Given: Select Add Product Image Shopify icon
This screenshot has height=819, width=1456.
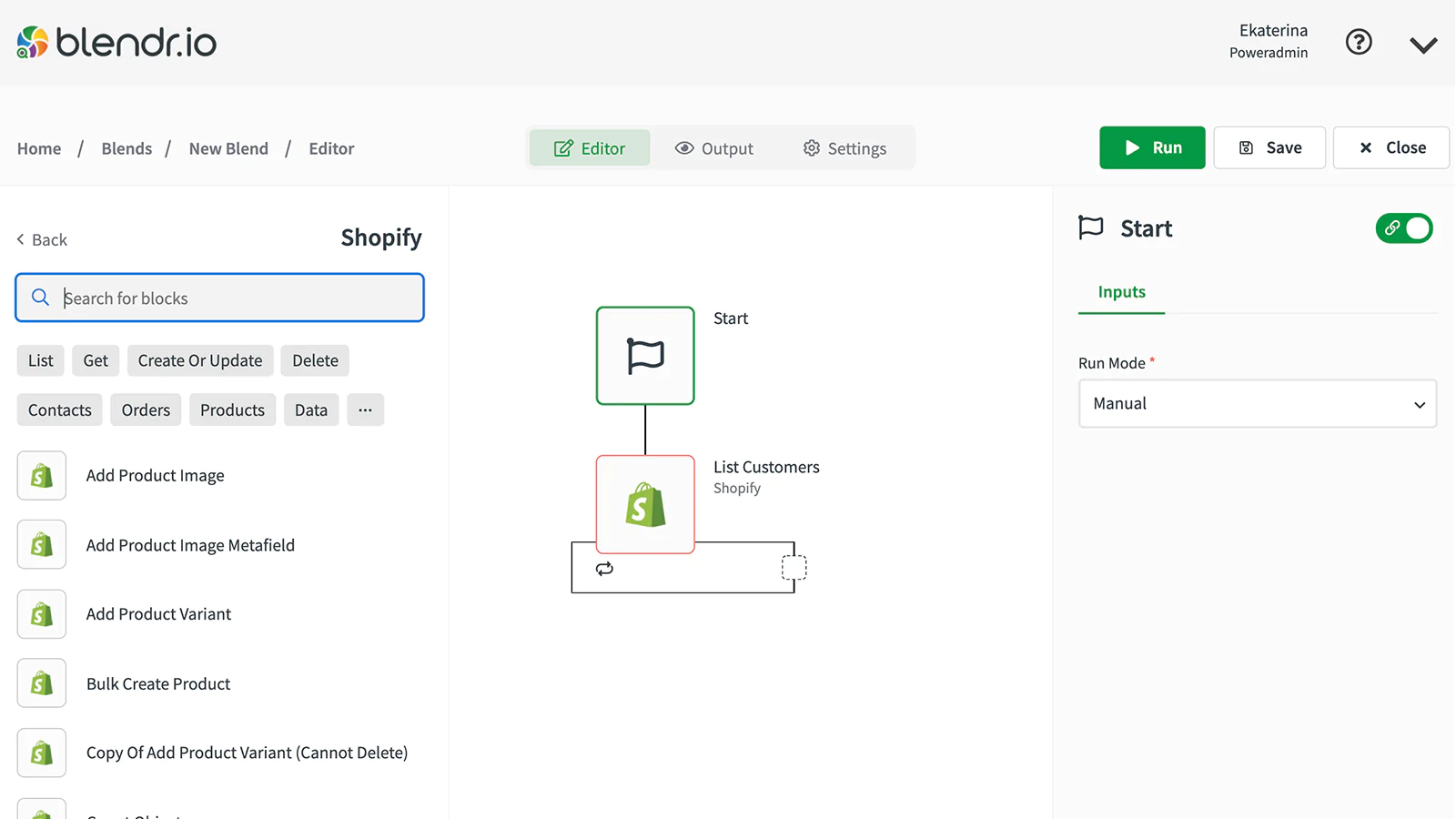Looking at the screenshot, I should [42, 475].
